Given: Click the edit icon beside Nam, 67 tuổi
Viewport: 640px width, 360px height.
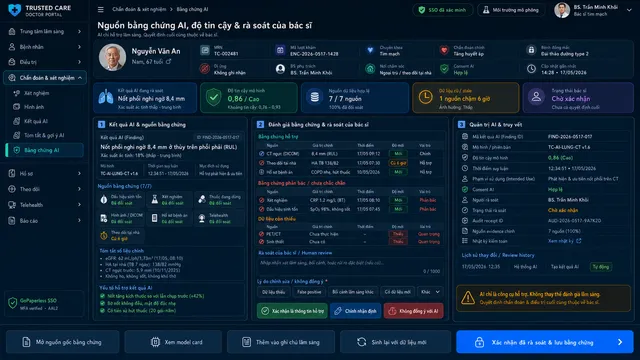Looking at the screenshot, I should (168, 62).
